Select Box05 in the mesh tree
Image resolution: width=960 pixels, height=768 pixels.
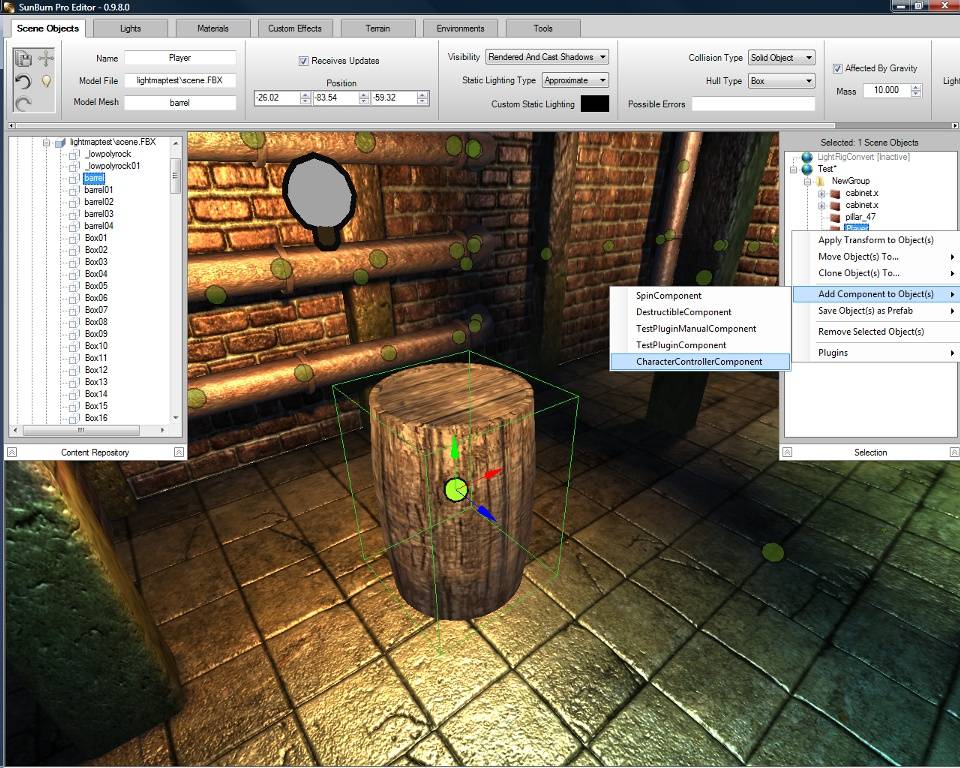(96, 286)
